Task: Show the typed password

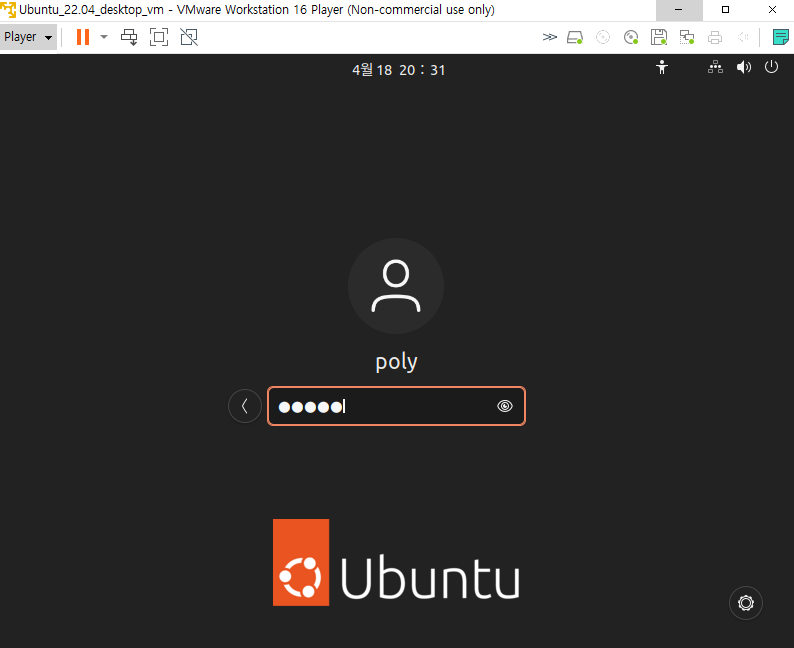Action: (505, 406)
